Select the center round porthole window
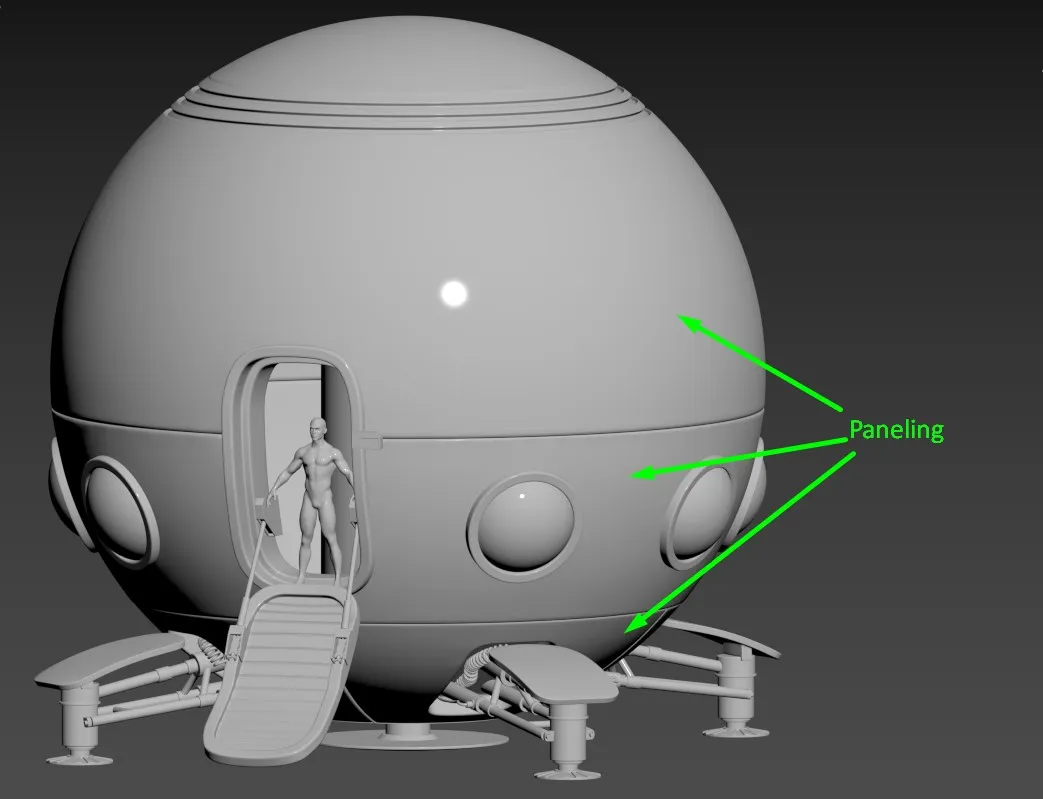 [x=524, y=526]
